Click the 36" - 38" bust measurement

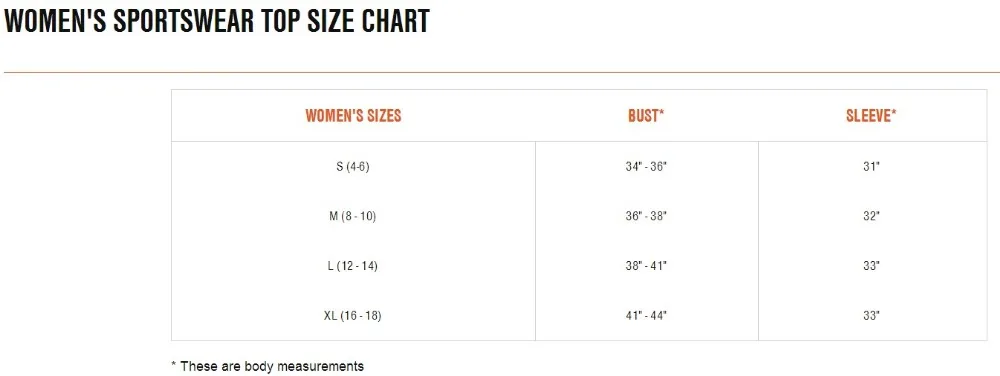[646, 216]
